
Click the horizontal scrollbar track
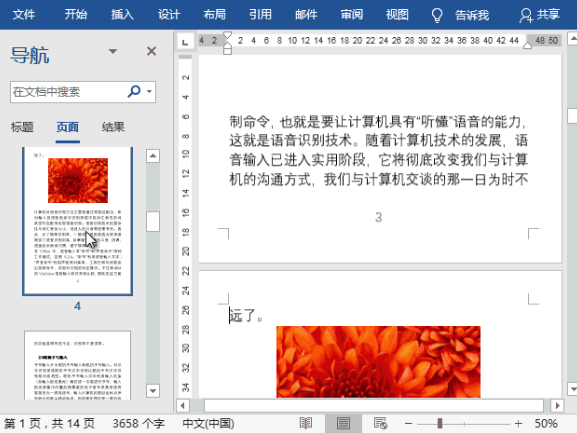pyautogui.click(x=374, y=406)
